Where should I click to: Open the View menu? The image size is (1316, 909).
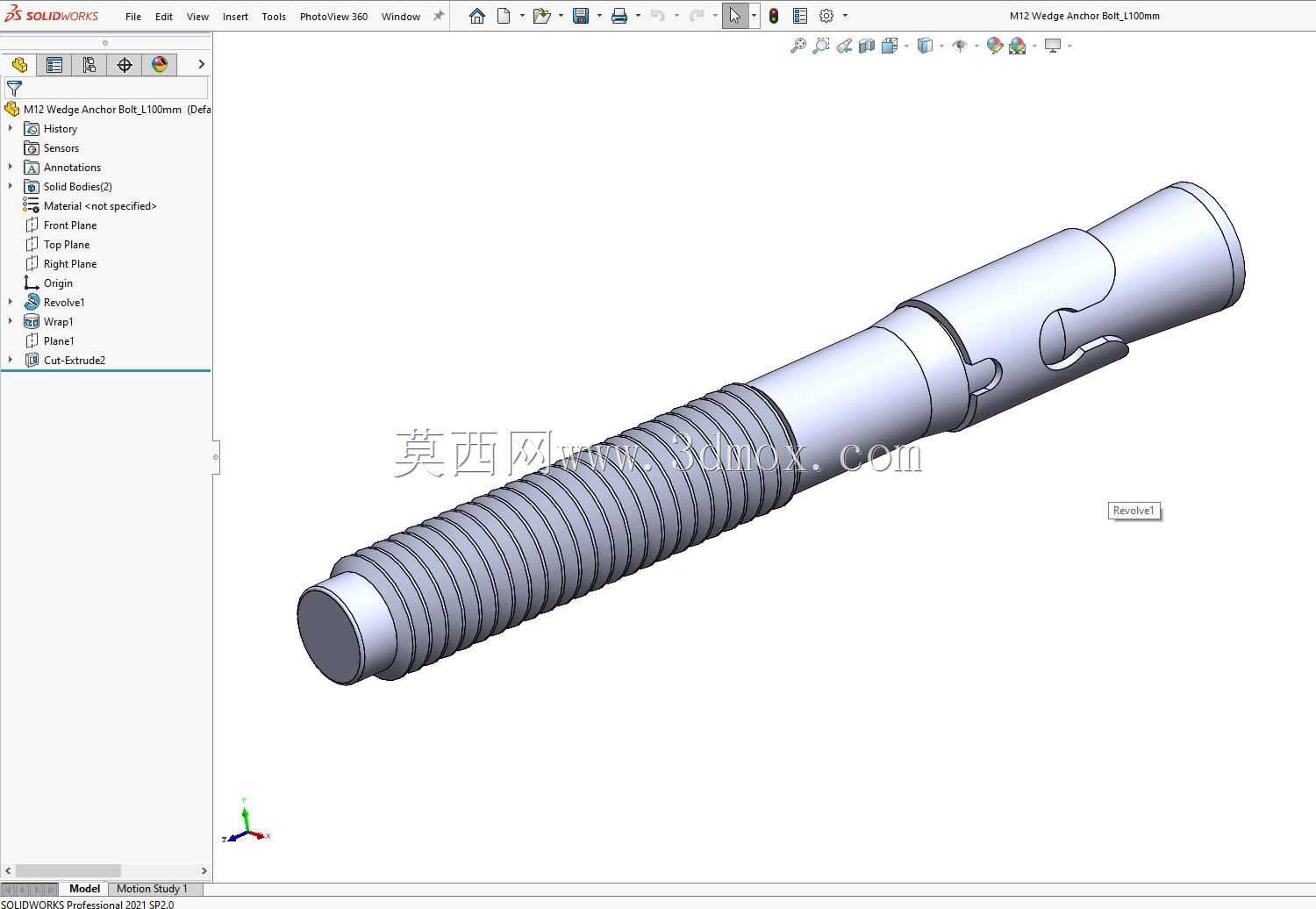[x=197, y=16]
